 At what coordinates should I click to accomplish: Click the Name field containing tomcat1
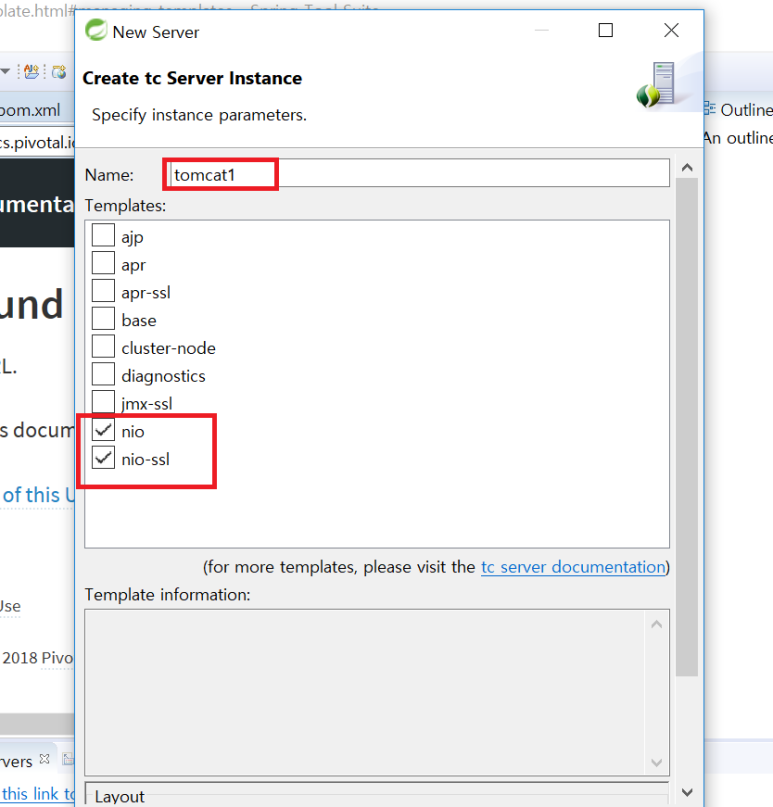pyautogui.click(x=419, y=174)
